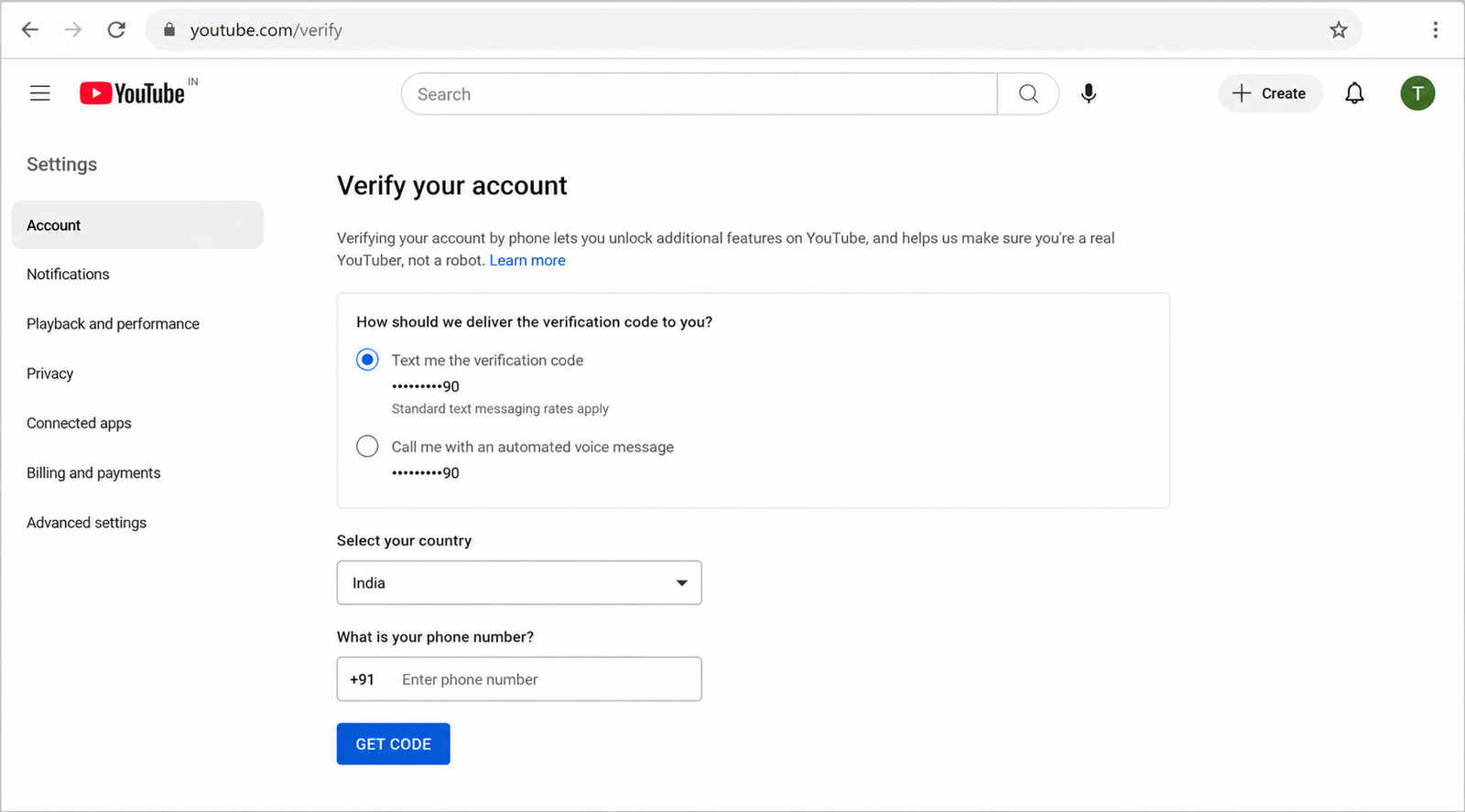The height and width of the screenshot is (812, 1465).
Task: Go to Privacy settings
Action: coord(49,374)
